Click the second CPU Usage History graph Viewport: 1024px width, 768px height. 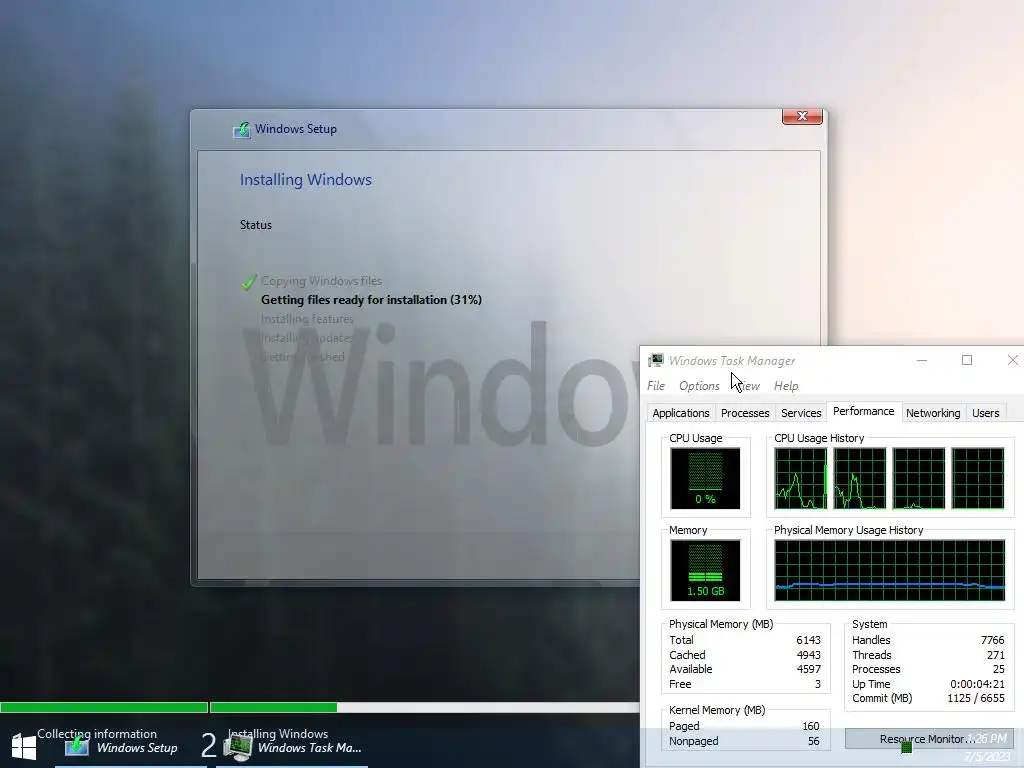859,478
